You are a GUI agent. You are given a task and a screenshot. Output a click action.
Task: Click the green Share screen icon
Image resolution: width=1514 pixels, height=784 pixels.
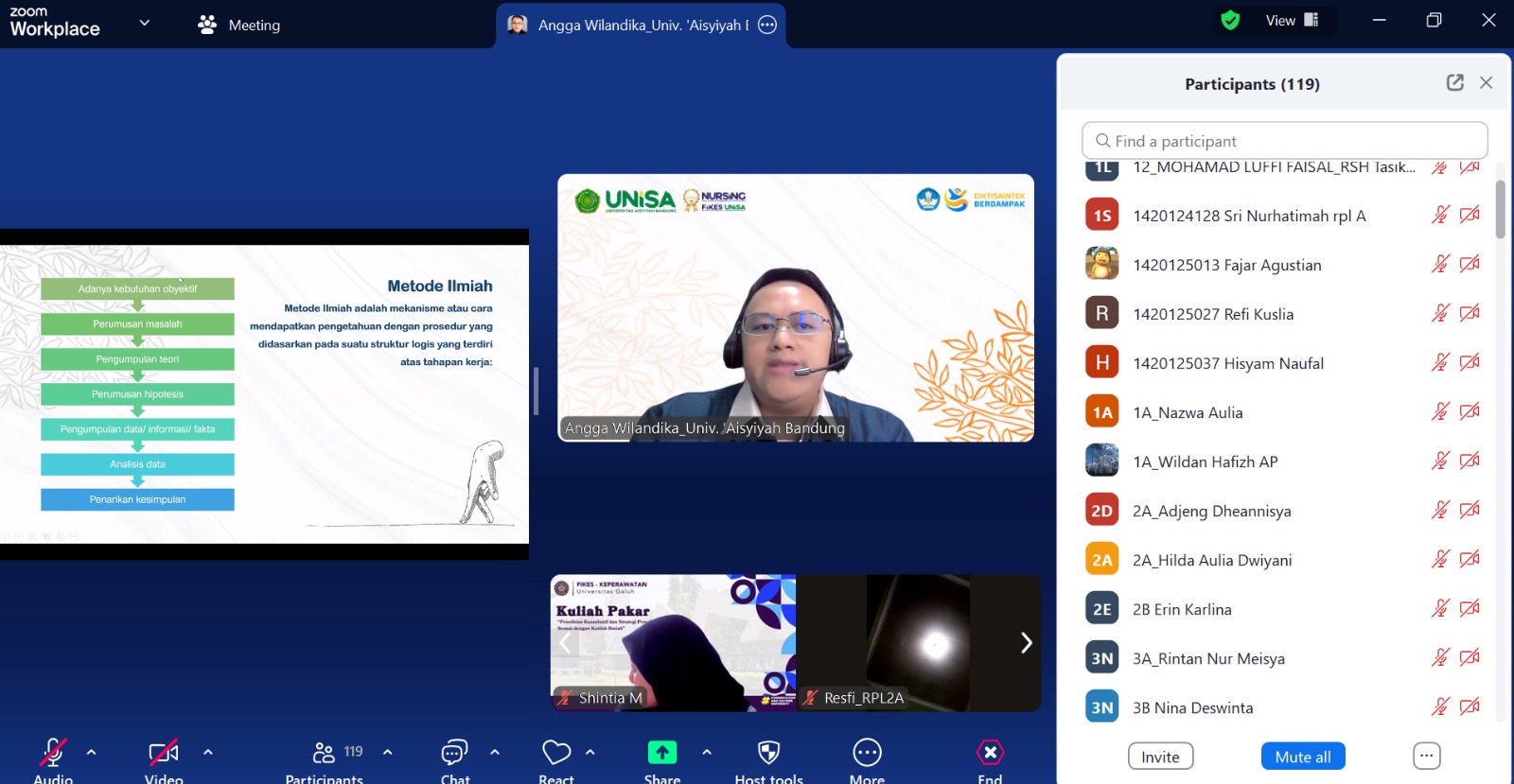(x=662, y=753)
